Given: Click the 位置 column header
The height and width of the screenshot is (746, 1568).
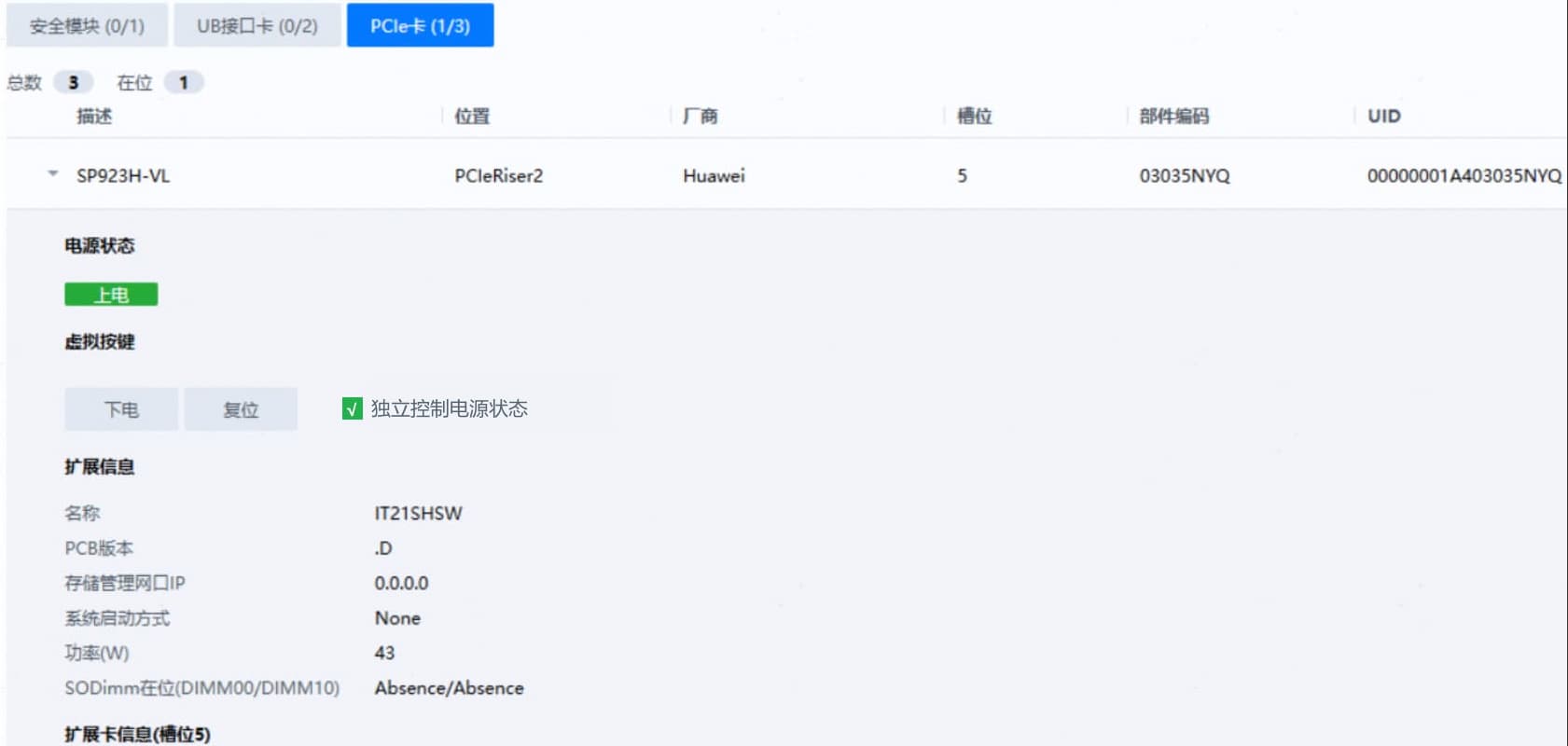Looking at the screenshot, I should 472,117.
